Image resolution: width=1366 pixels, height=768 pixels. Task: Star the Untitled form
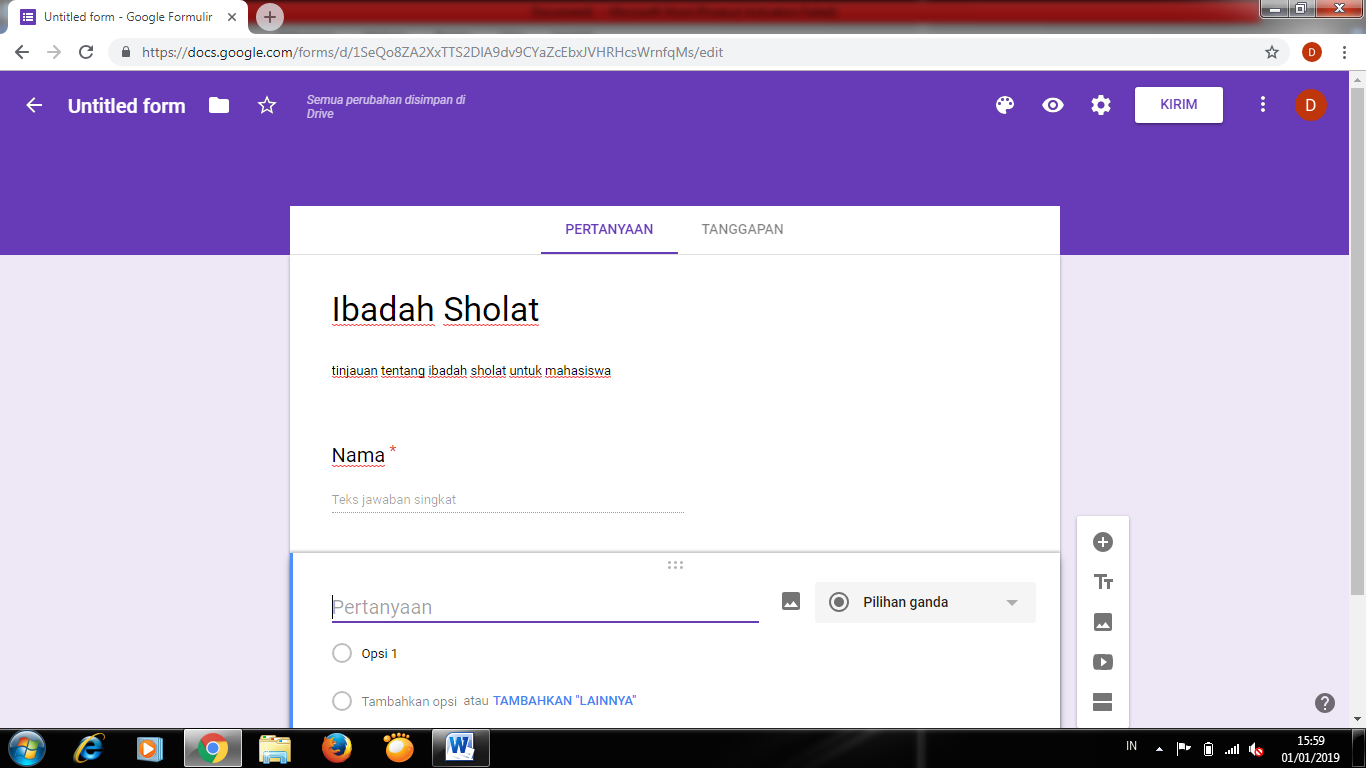(267, 105)
